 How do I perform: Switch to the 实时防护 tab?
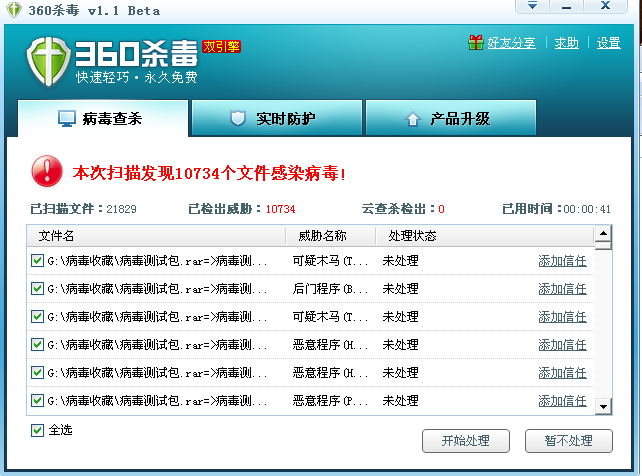277,118
